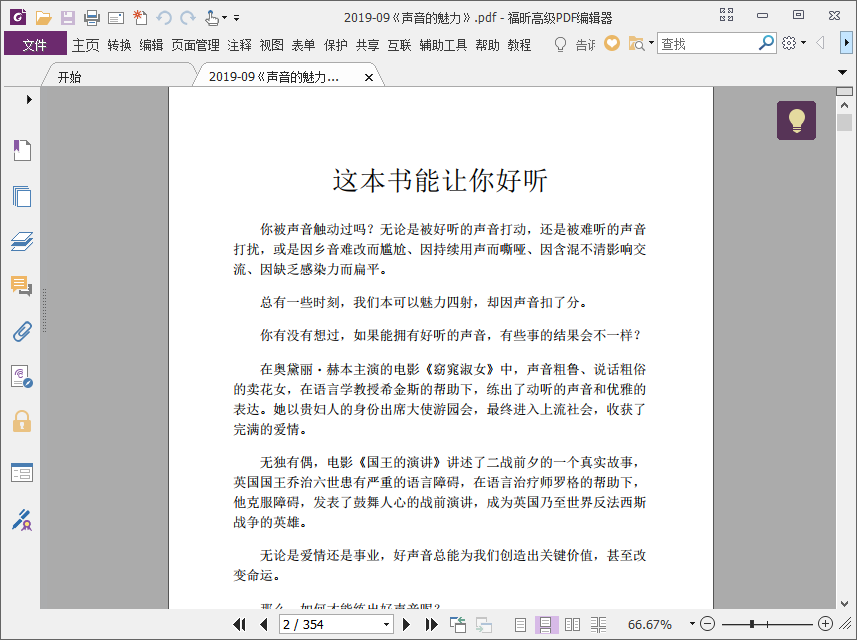Select continuous facing view mode
Viewport: 857px width, 640px height.
tap(598, 624)
